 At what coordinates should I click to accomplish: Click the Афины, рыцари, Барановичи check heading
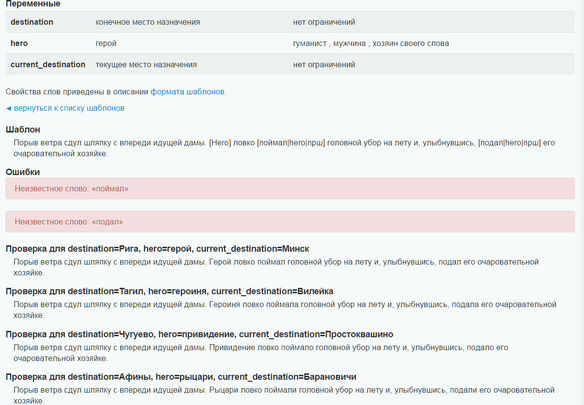(x=181, y=377)
